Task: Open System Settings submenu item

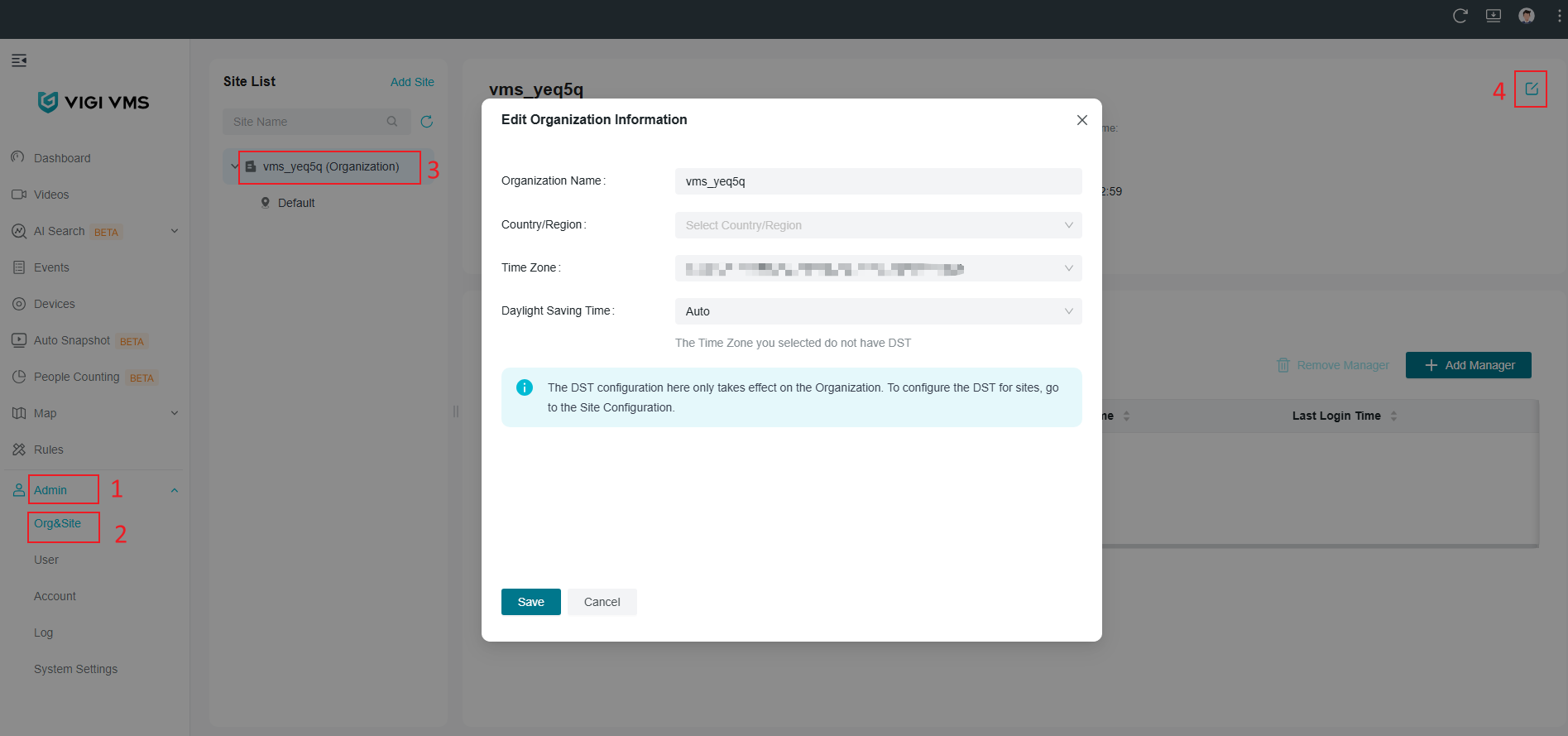Action: coord(76,669)
